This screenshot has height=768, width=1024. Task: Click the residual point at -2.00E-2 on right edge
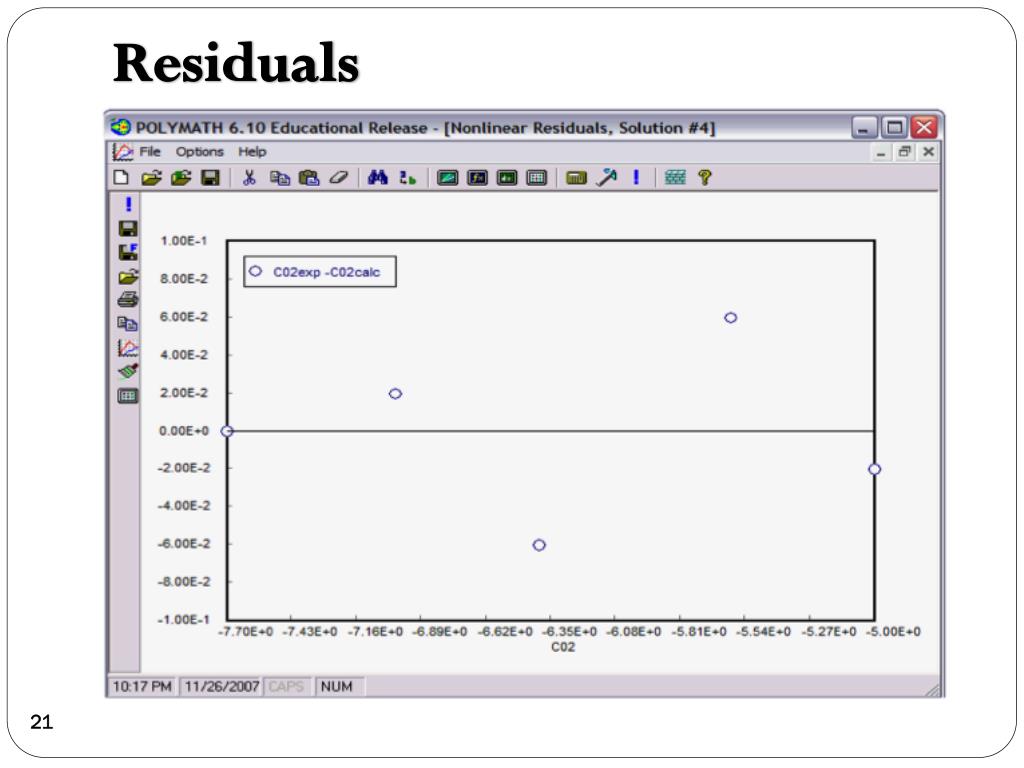pos(874,469)
